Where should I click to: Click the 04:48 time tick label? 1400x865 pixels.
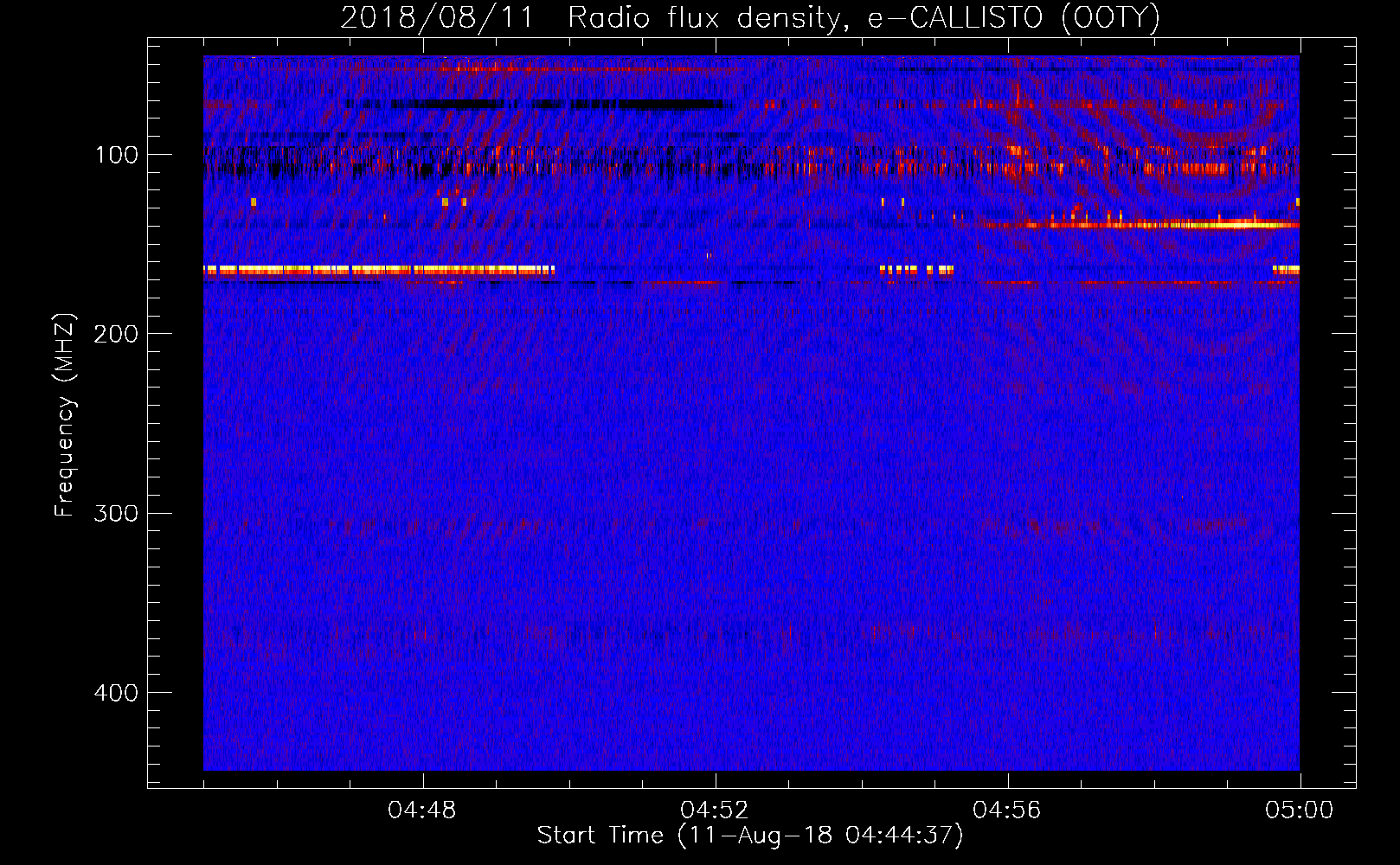422,811
